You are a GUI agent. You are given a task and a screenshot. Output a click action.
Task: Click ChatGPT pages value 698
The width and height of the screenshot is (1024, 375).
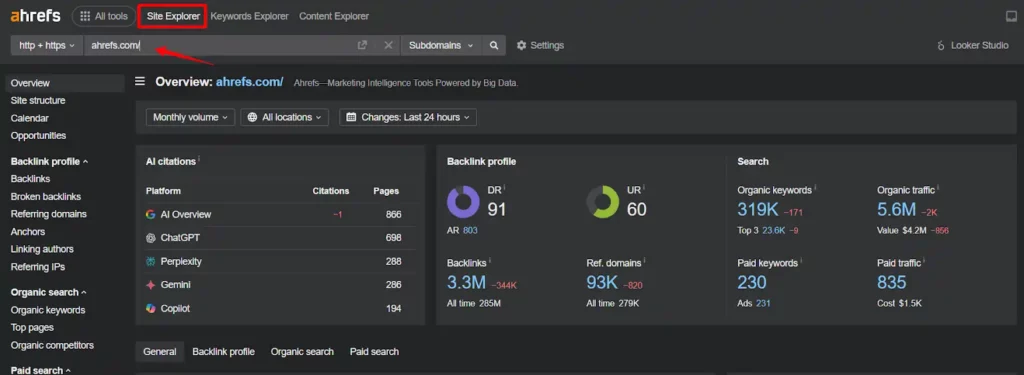click(x=393, y=238)
